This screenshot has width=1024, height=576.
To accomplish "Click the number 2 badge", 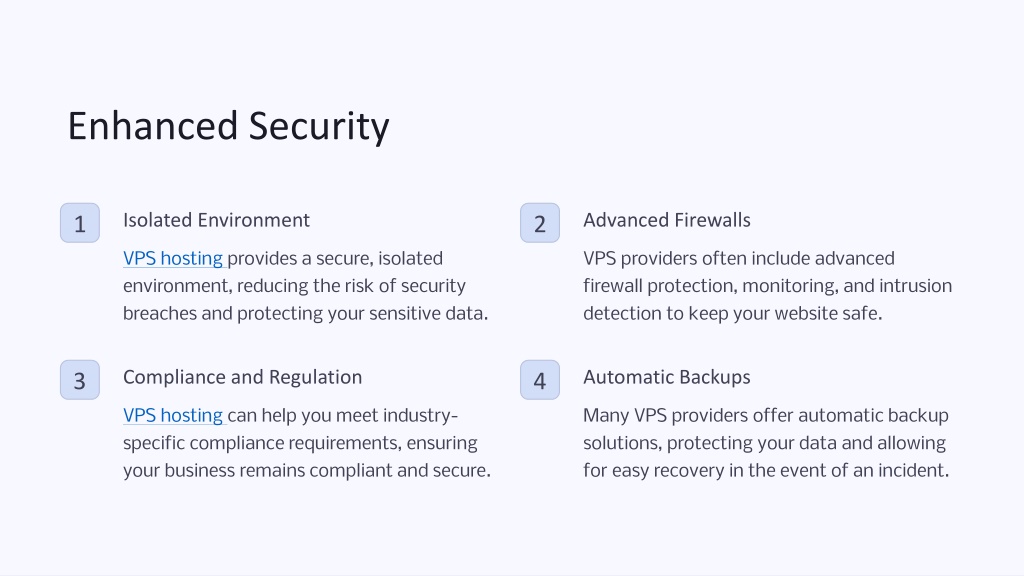I will point(539,223).
